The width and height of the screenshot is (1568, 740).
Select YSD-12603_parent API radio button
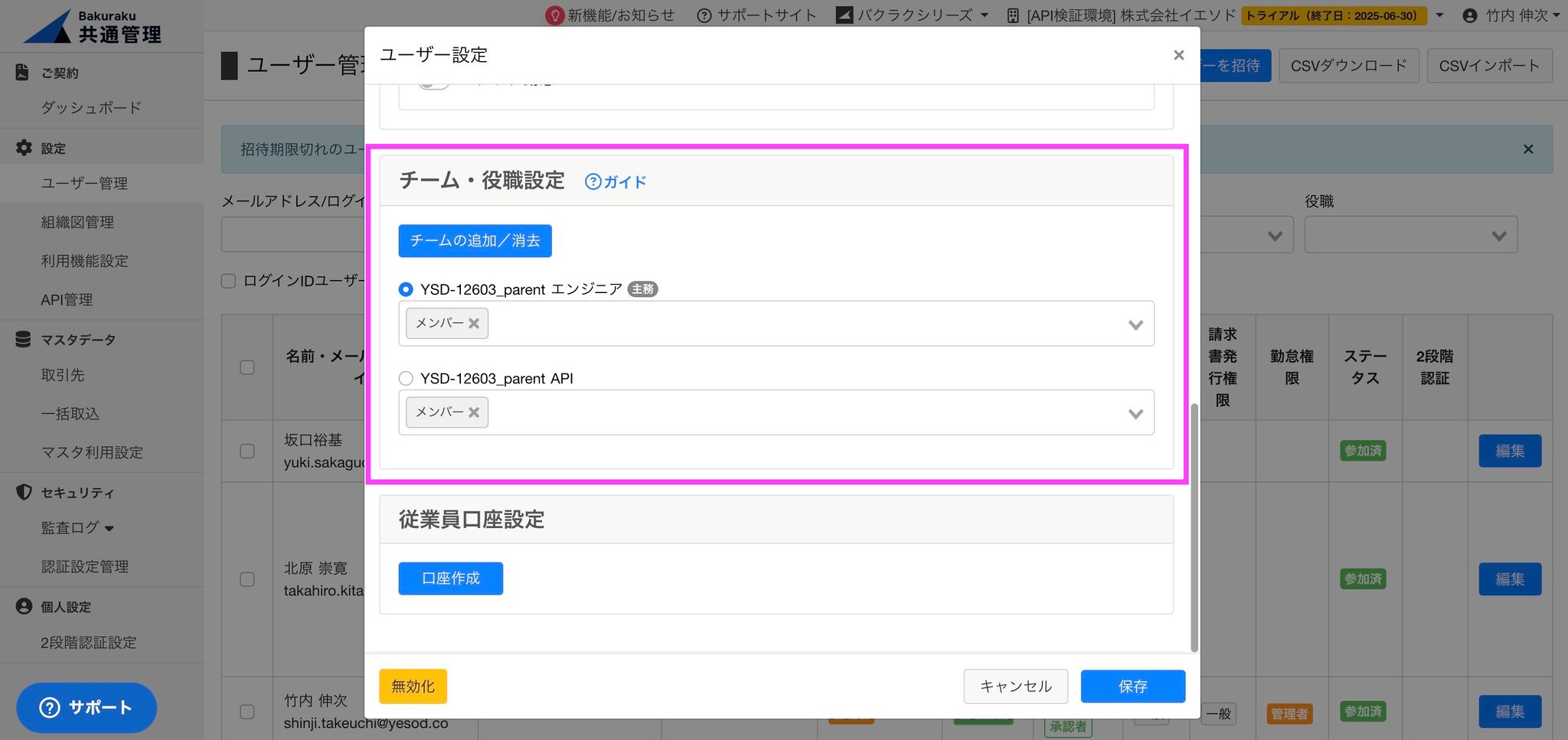(x=406, y=378)
